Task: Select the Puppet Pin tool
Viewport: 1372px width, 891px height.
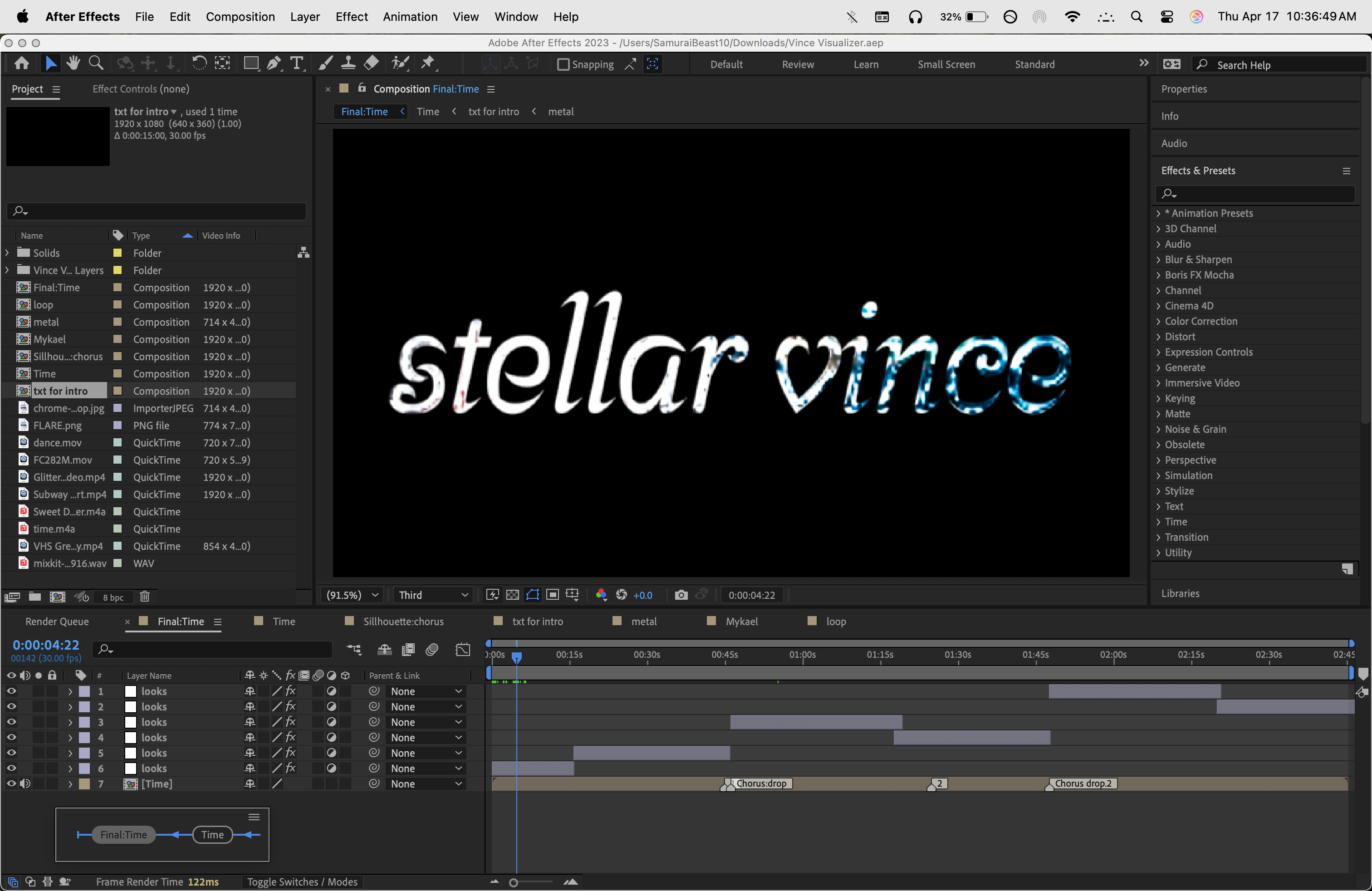Action: [428, 63]
